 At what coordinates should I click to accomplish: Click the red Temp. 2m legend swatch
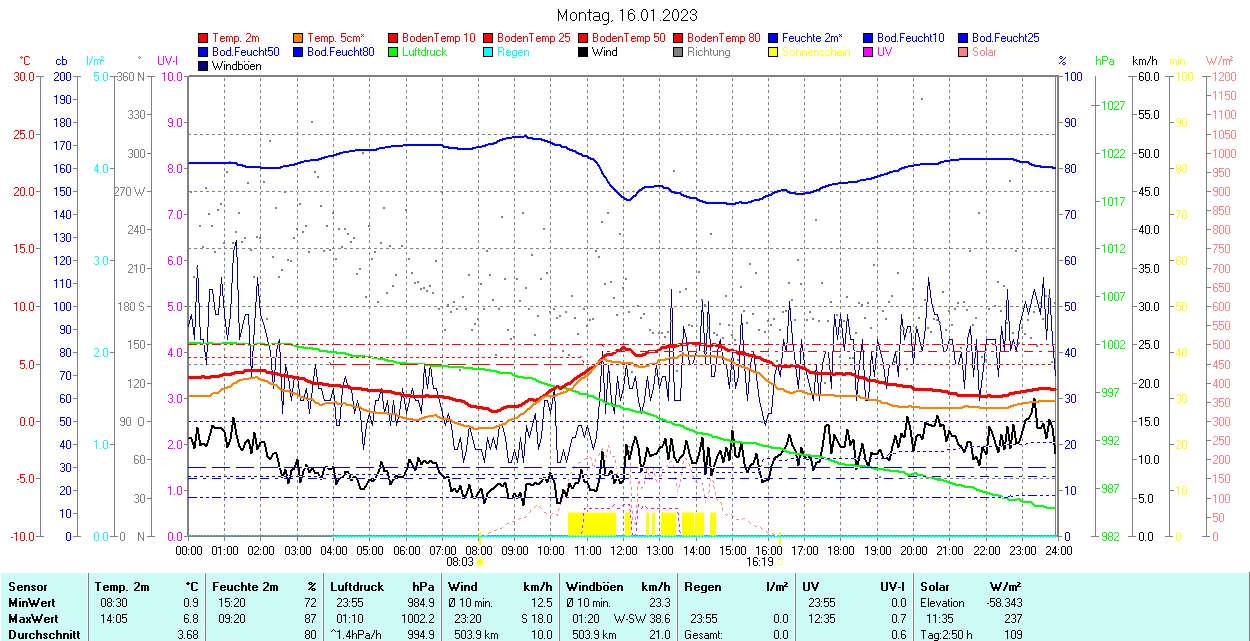tap(204, 38)
